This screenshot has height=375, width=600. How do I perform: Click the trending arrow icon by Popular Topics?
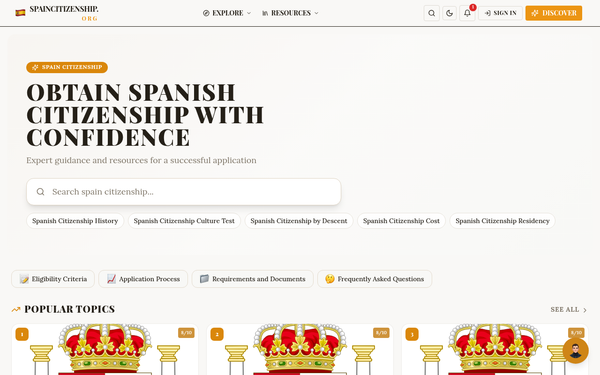(x=16, y=309)
